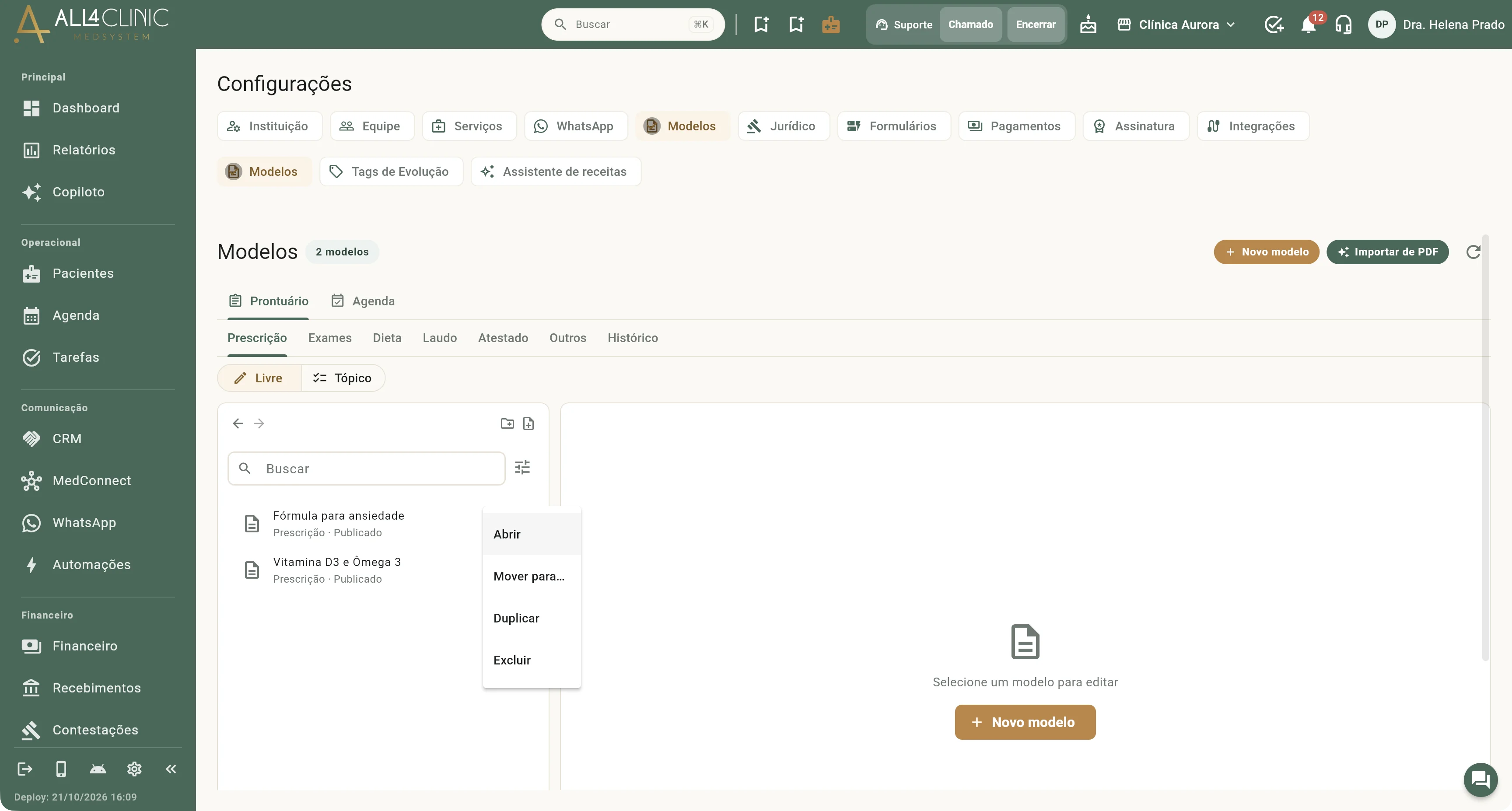The image size is (1512, 811).
Task: Click the top Novo modelo button
Action: (x=1266, y=252)
